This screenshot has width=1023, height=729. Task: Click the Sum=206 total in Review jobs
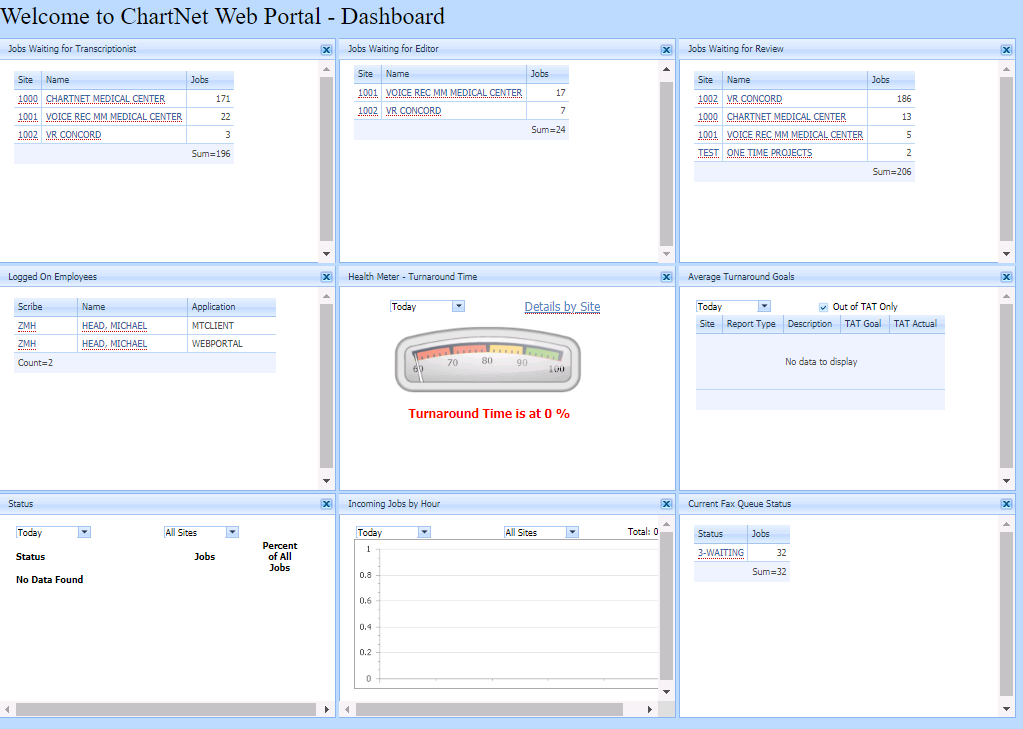[892, 172]
